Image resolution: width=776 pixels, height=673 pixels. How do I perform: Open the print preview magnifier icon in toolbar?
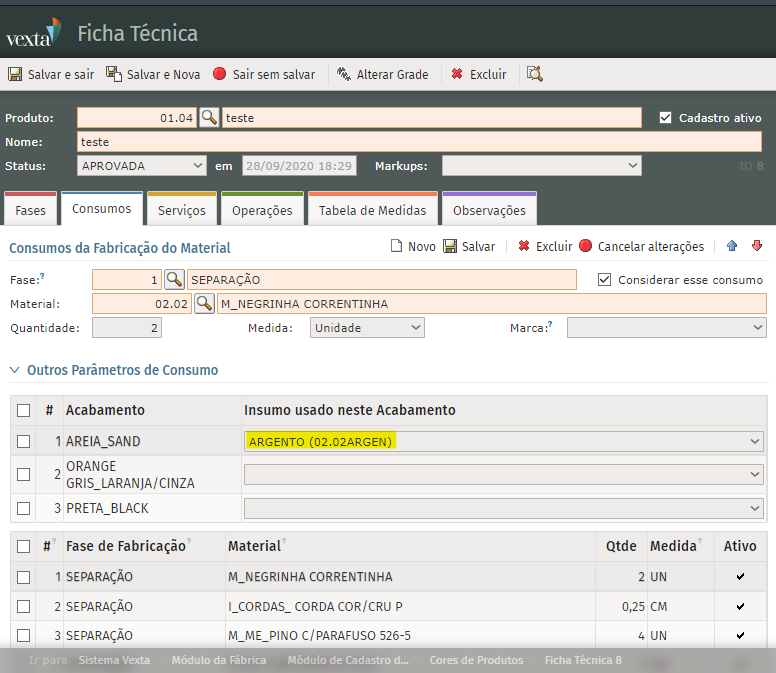[535, 74]
